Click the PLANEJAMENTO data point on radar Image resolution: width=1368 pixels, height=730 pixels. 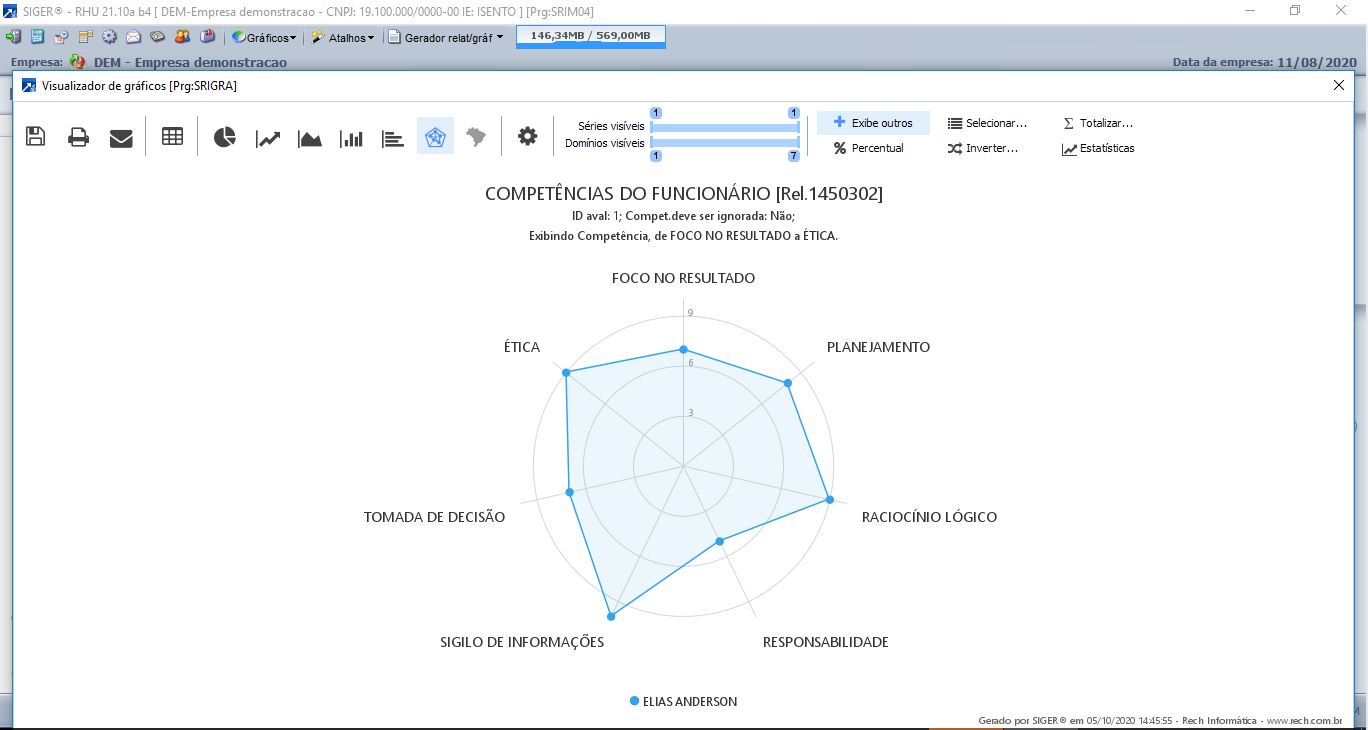pyautogui.click(x=788, y=383)
